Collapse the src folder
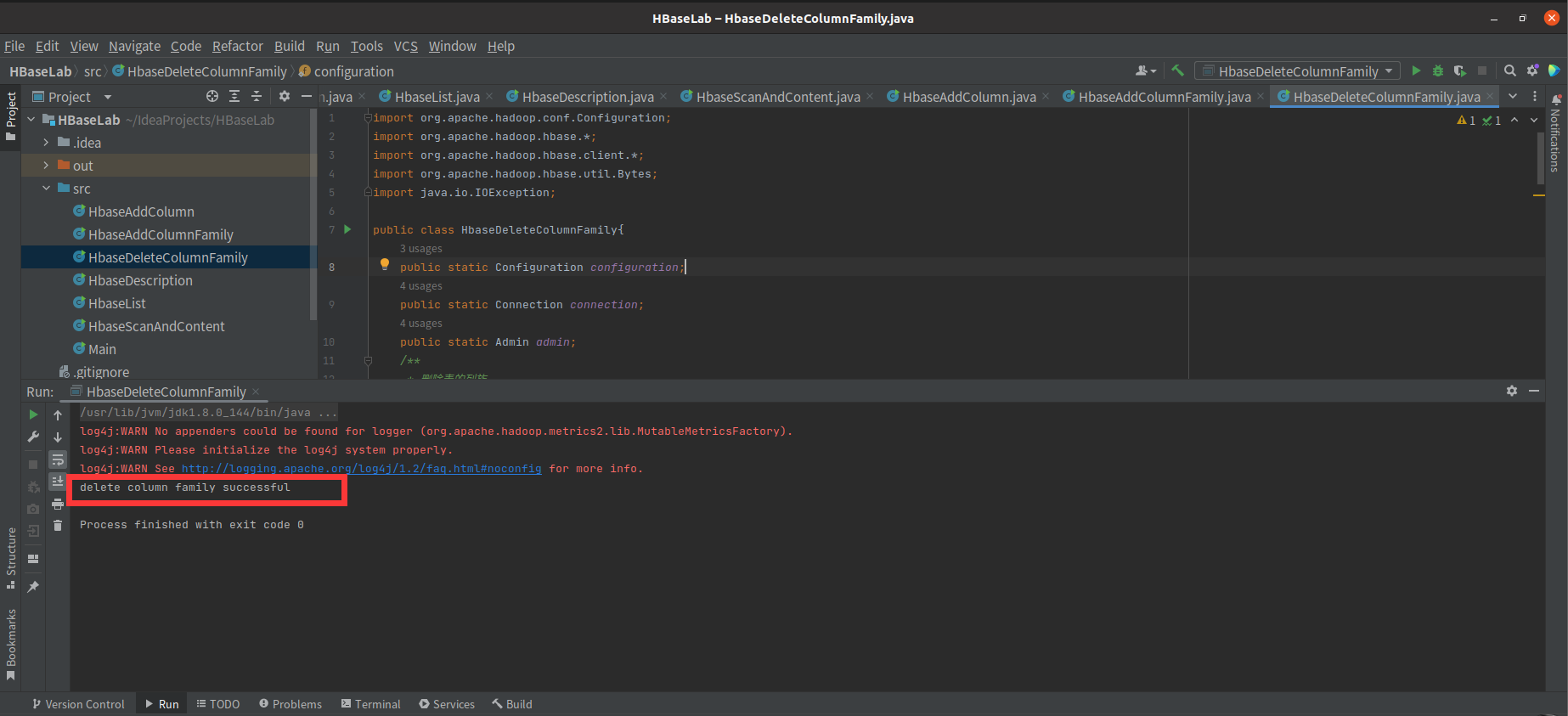This screenshot has width=1568, height=716. click(47, 189)
